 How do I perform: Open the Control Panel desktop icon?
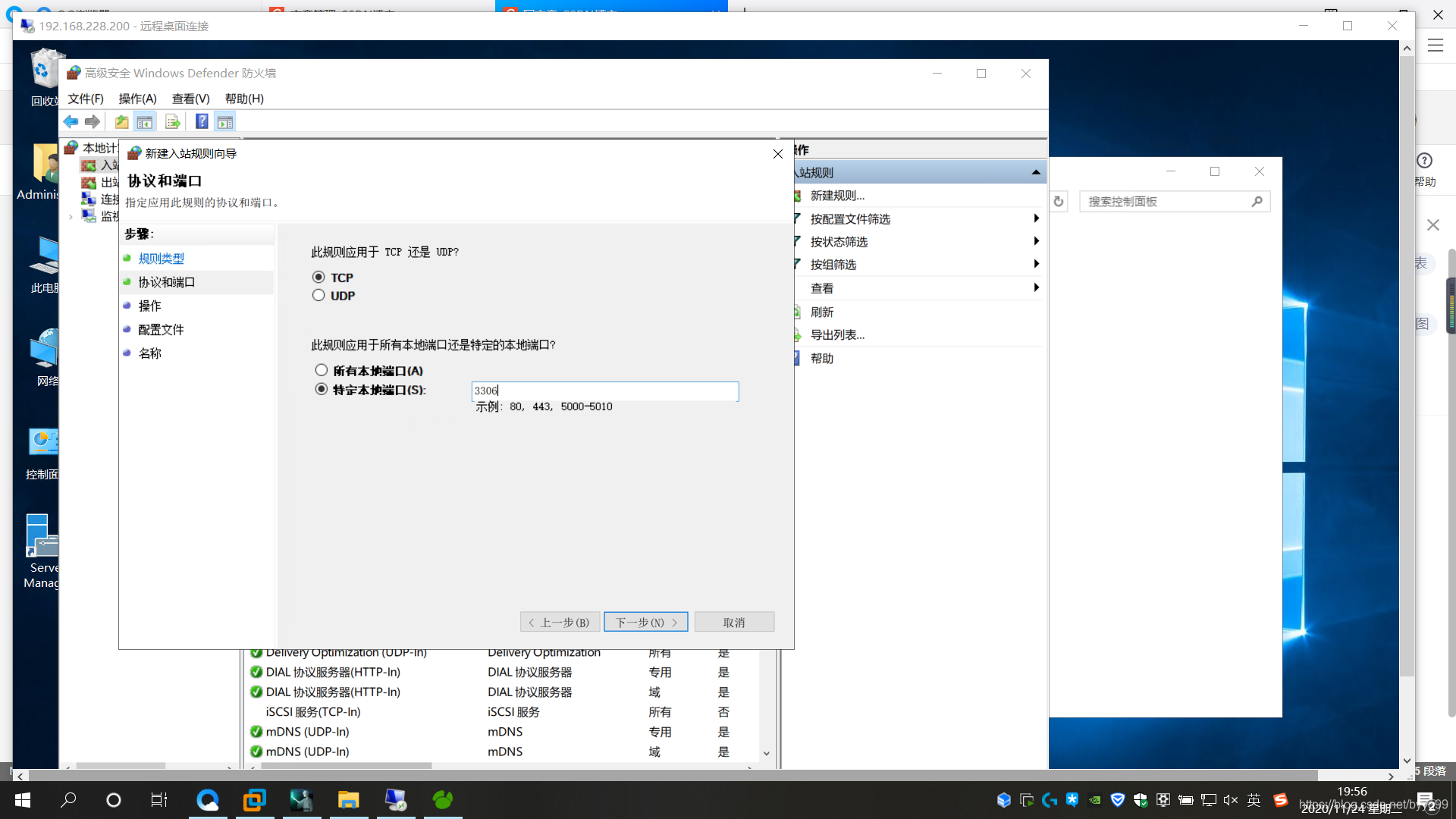click(42, 453)
